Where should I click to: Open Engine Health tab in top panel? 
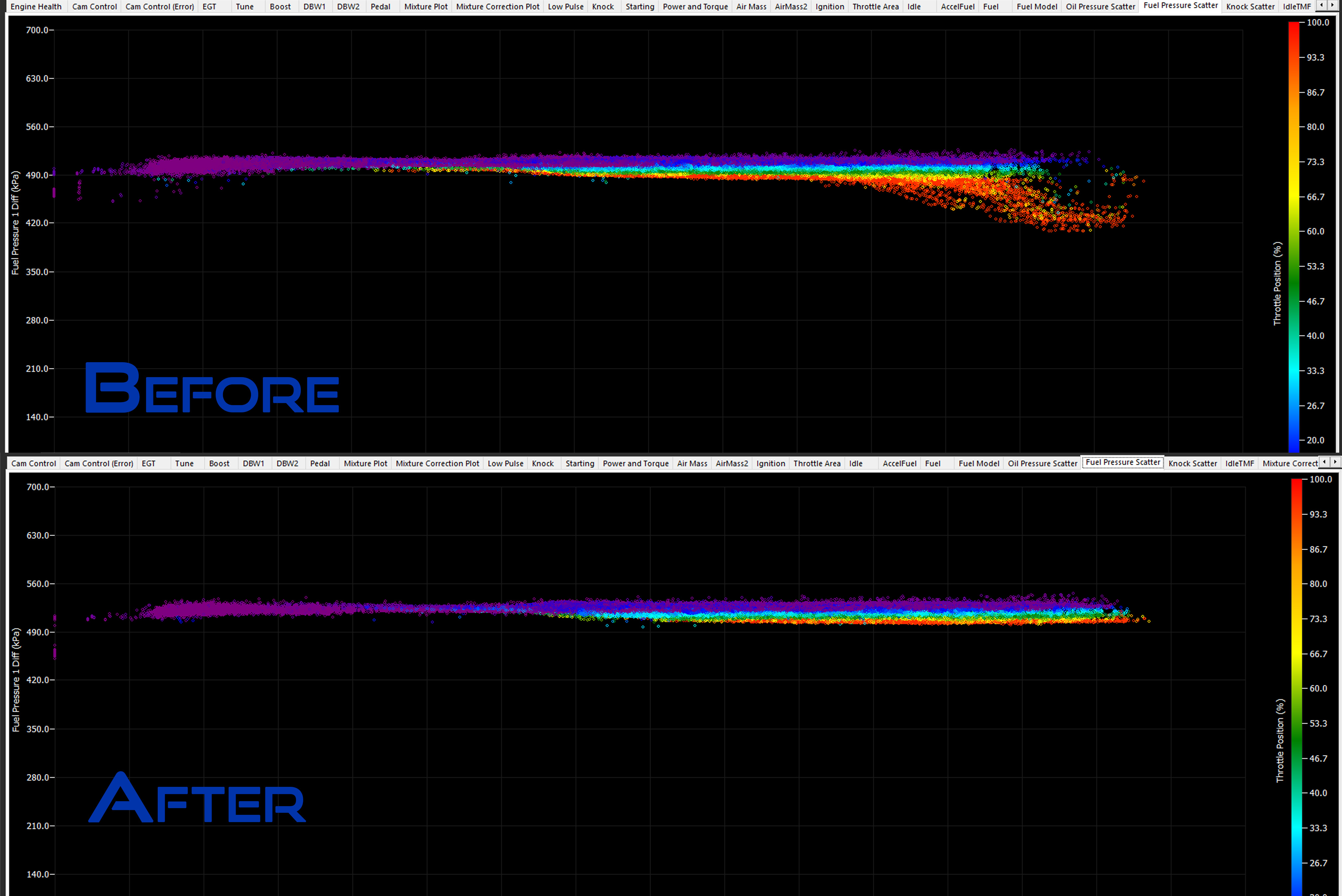click(x=36, y=7)
